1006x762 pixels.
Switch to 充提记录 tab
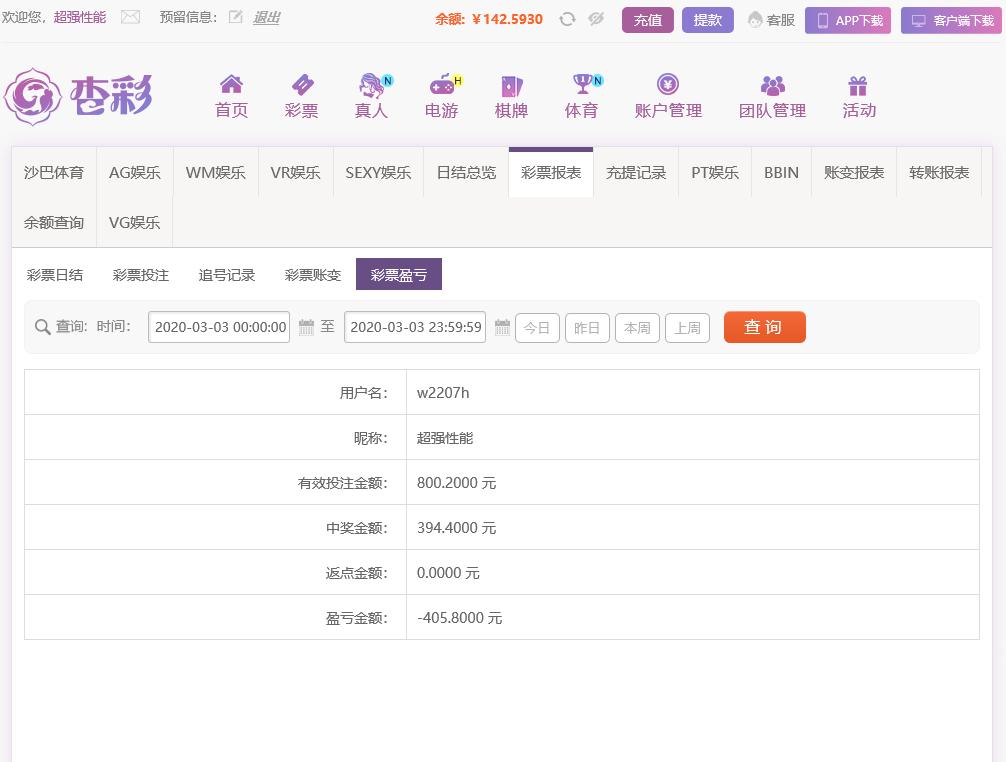click(636, 173)
